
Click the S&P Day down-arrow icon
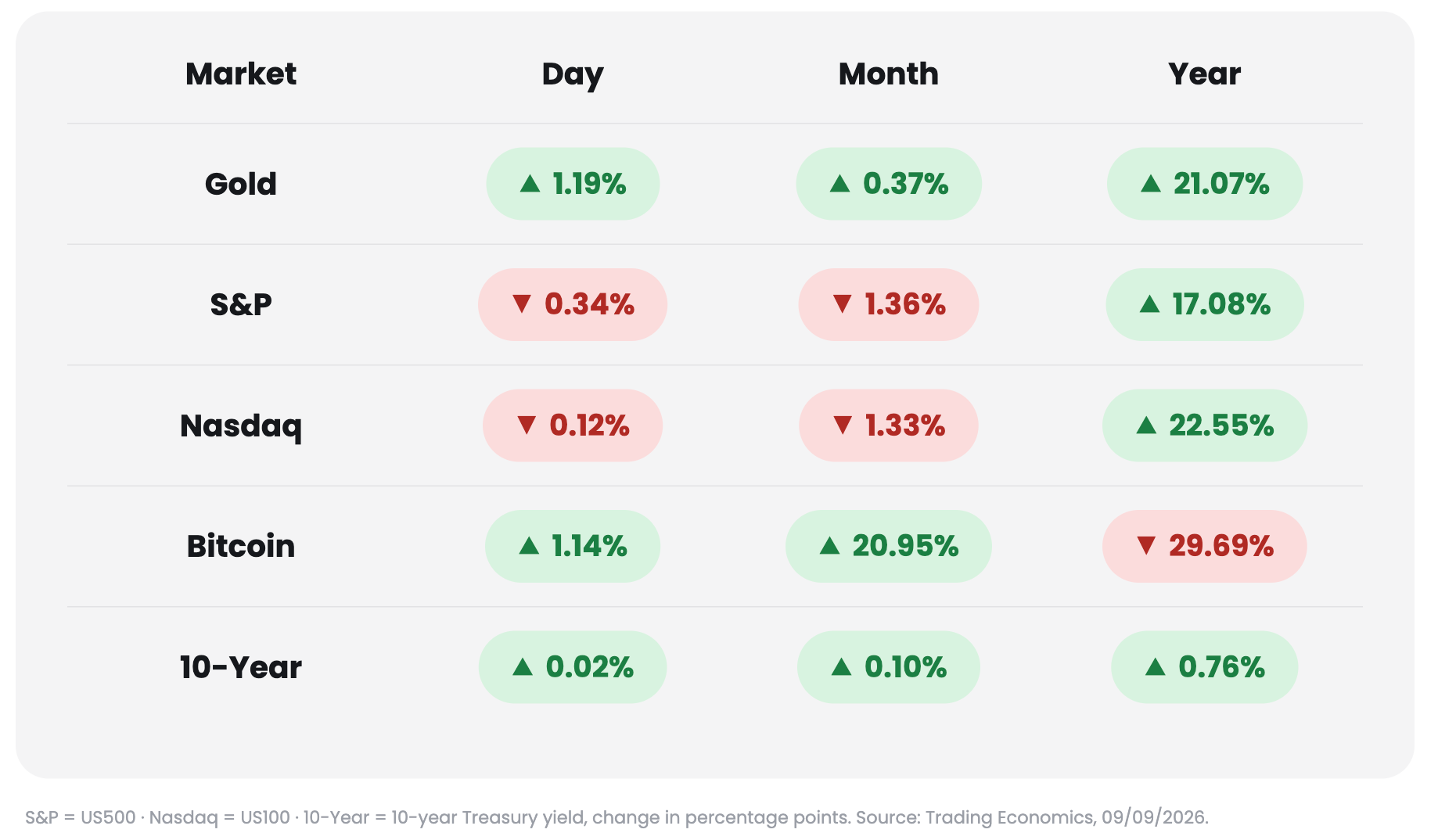[x=522, y=303]
